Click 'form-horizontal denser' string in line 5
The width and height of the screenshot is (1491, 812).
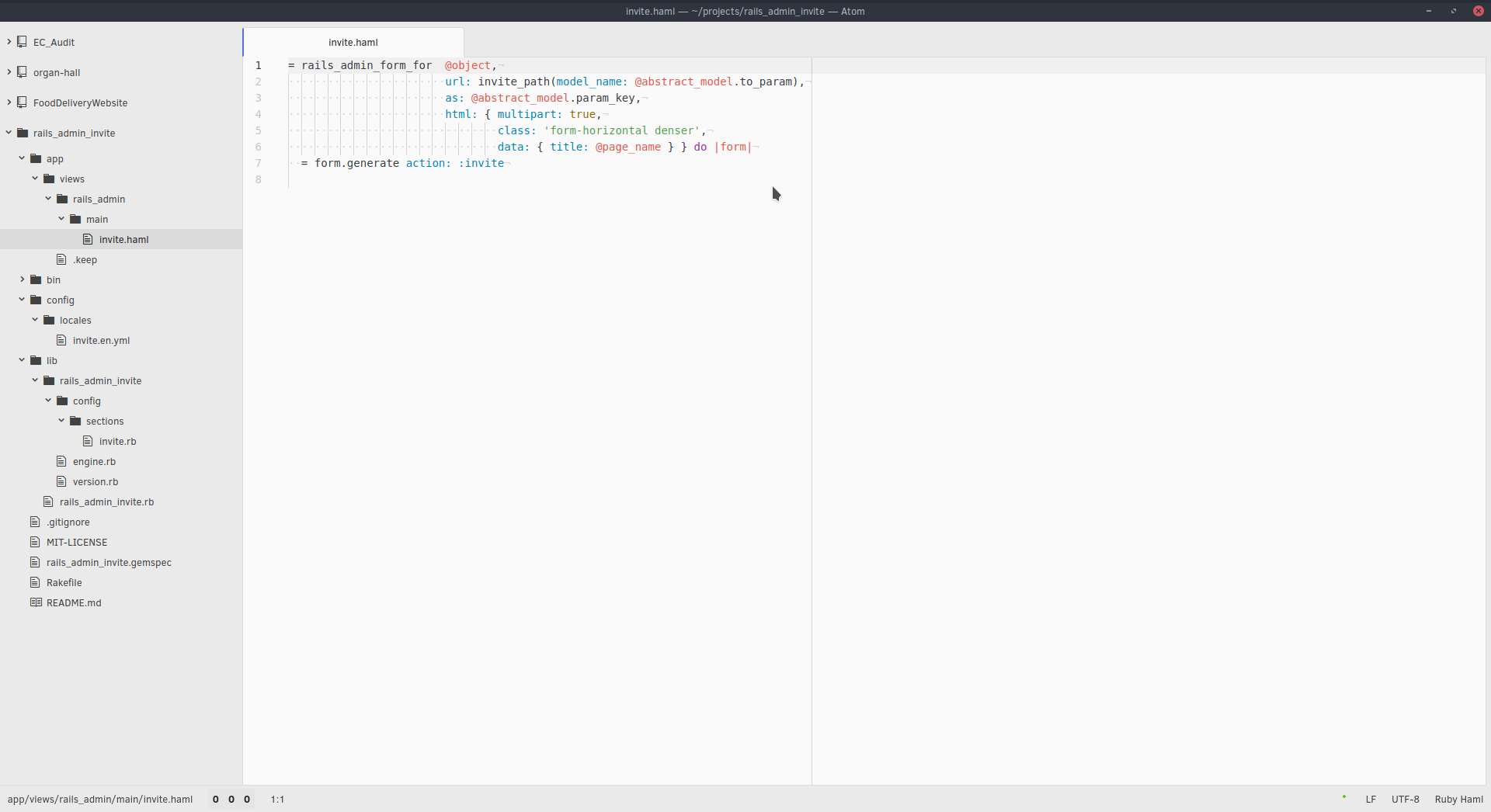coord(621,130)
